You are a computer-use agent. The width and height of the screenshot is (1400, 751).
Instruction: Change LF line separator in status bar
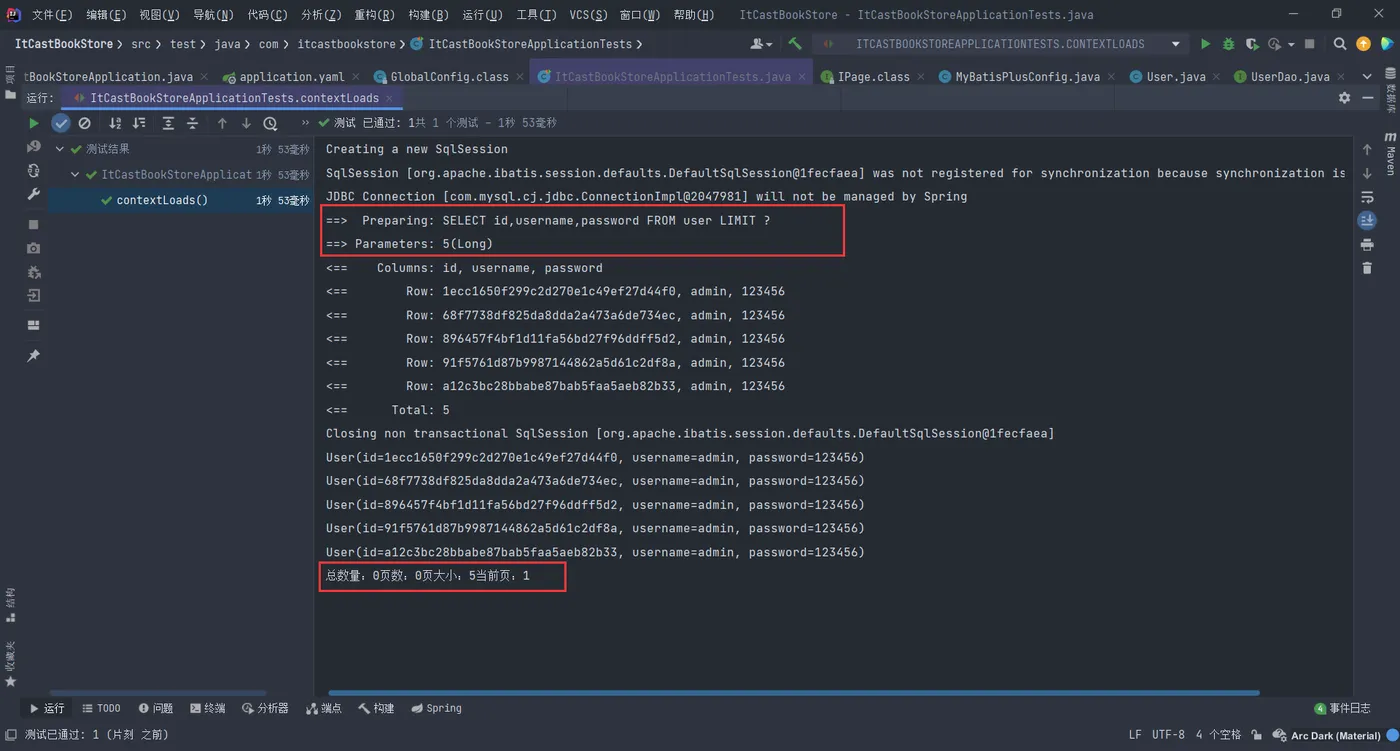click(1135, 735)
